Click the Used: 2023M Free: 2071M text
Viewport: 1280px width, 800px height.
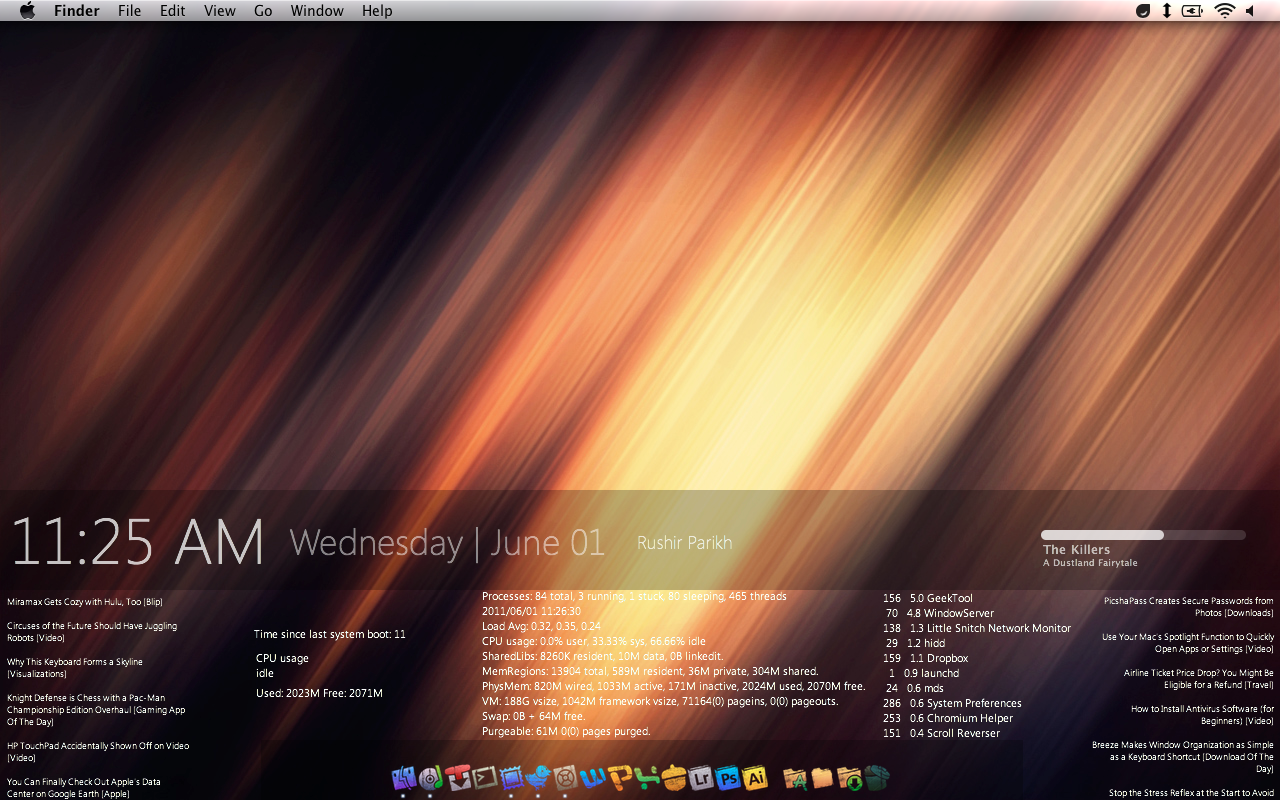tap(319, 693)
